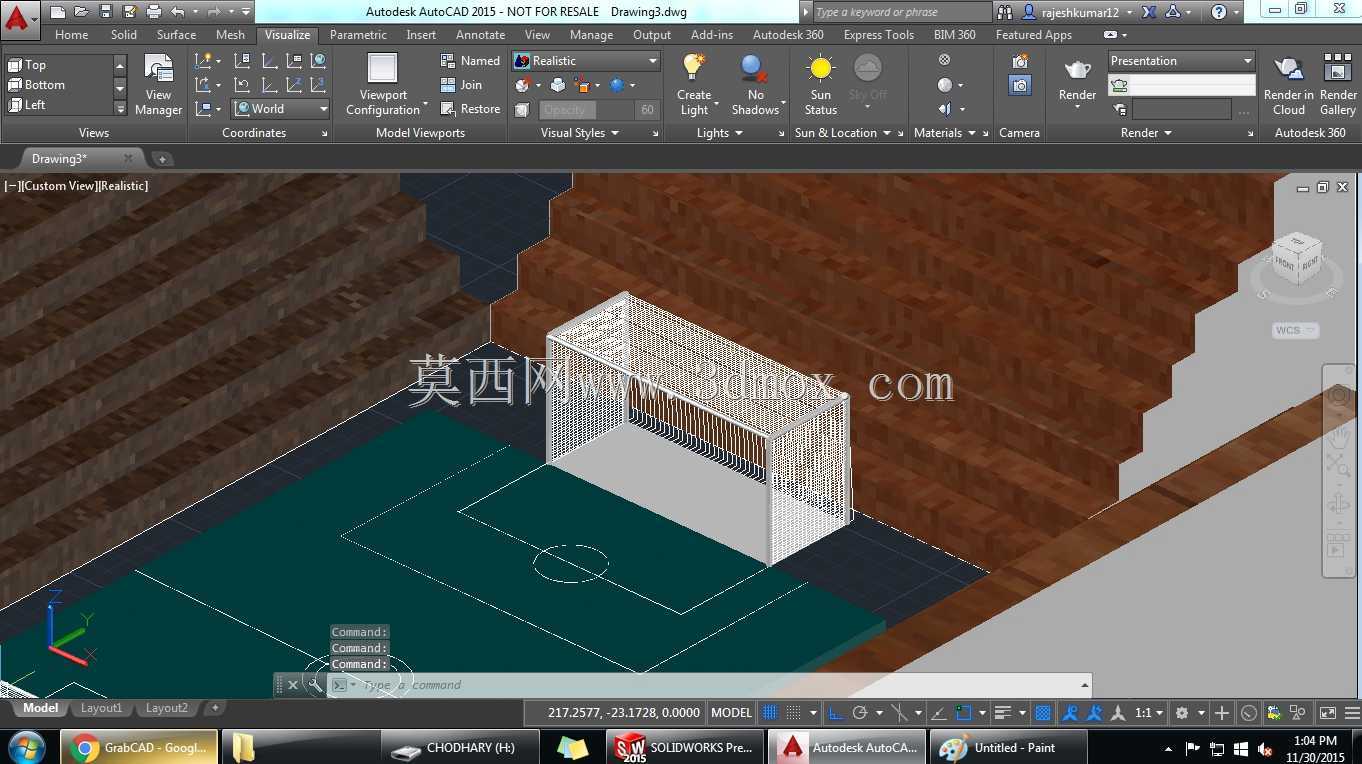Click the Restore viewports button
The width and height of the screenshot is (1362, 764).
470,109
